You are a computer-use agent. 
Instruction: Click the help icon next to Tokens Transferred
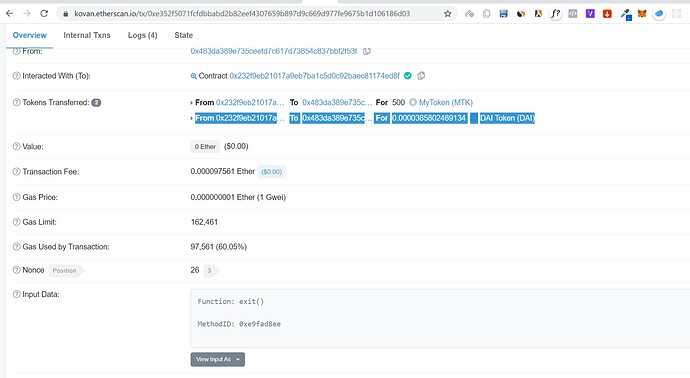[x=16, y=102]
